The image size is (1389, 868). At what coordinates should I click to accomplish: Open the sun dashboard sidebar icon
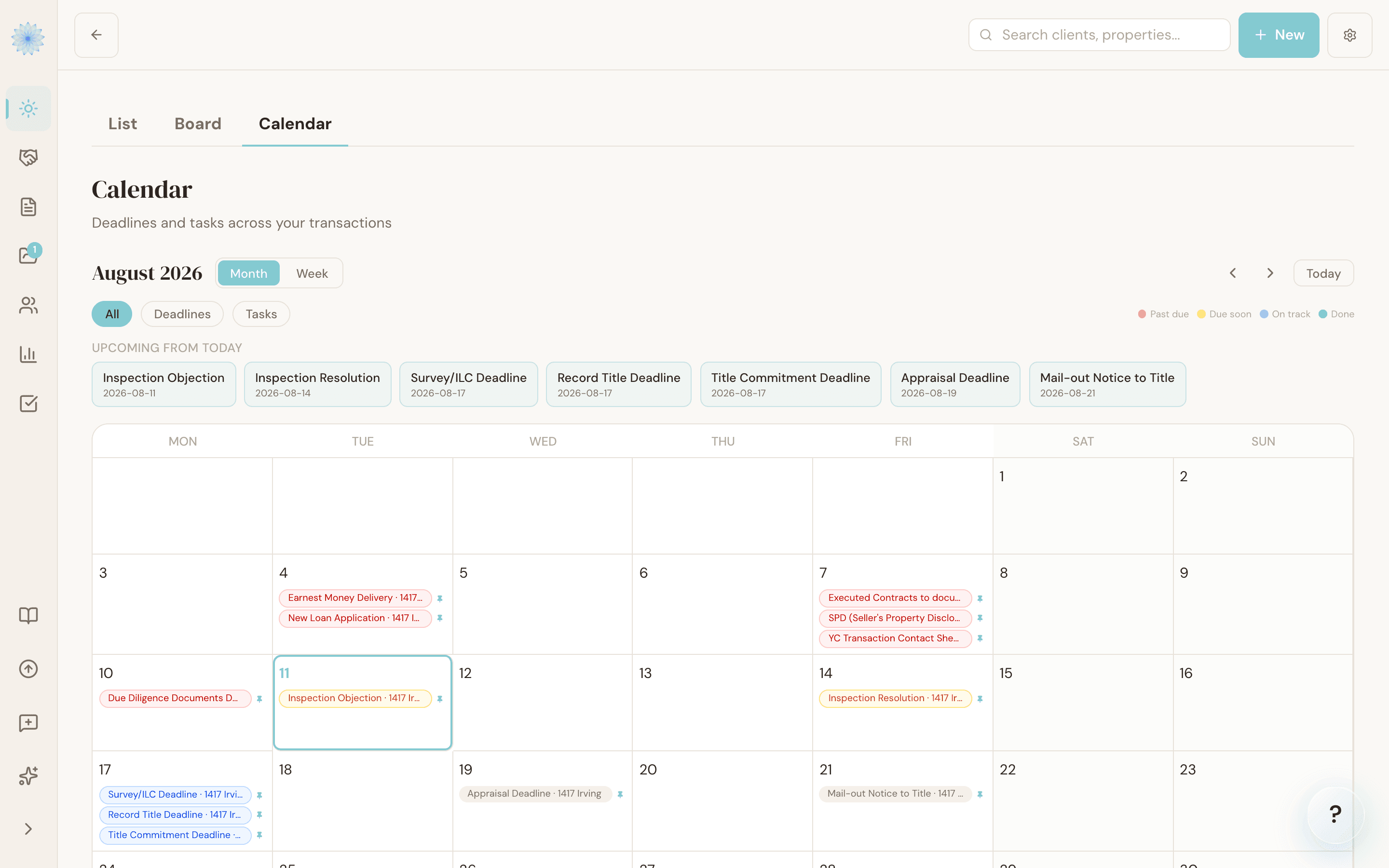[28, 108]
